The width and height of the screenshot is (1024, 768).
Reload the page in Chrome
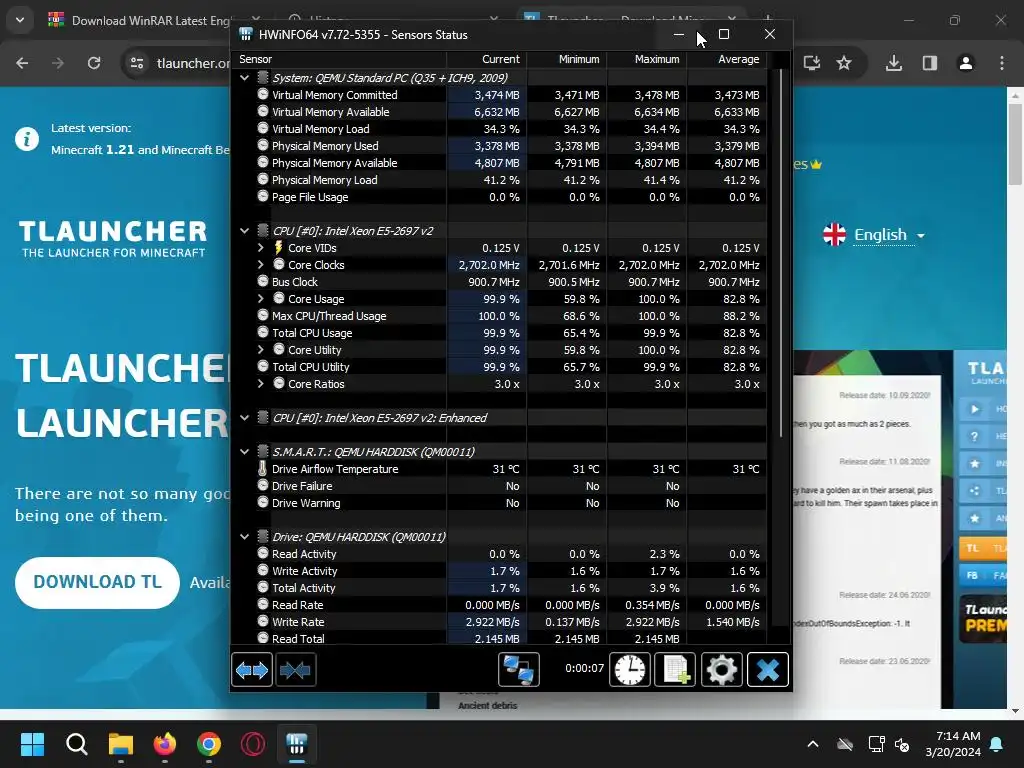(94, 63)
